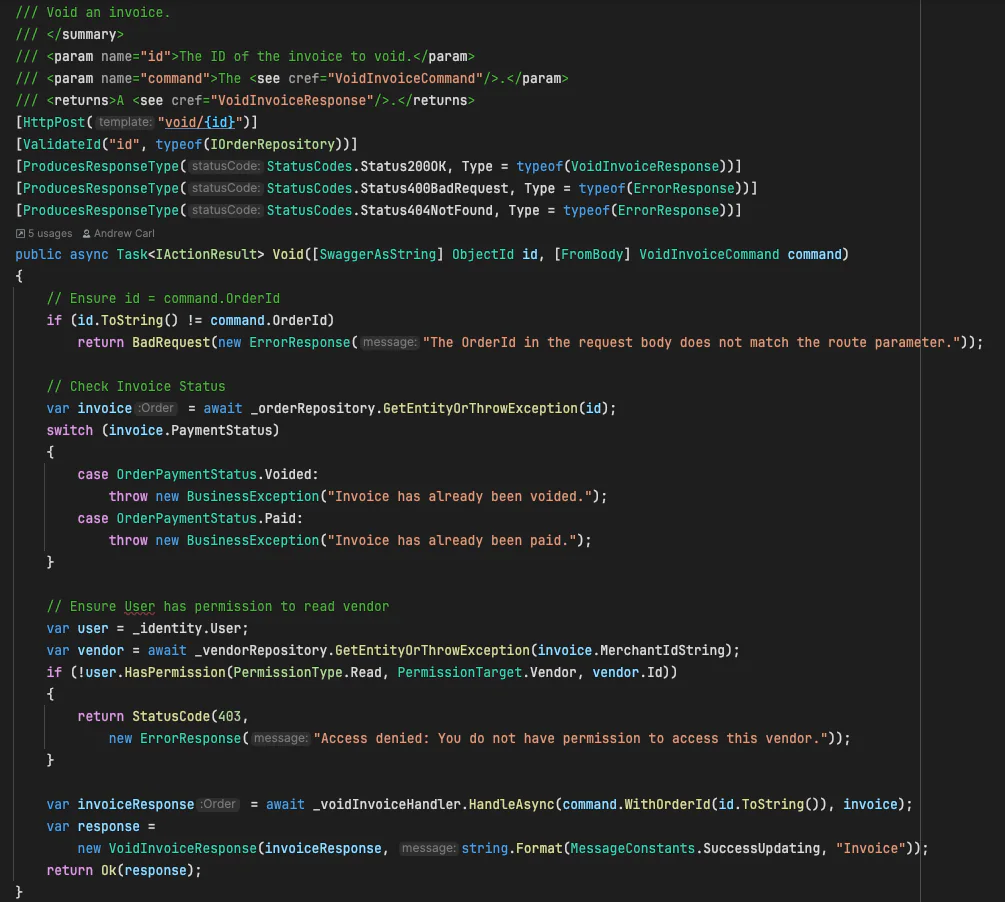Select the HttpPost attribute name
This screenshot has width=1005, height=902.
coord(54,122)
